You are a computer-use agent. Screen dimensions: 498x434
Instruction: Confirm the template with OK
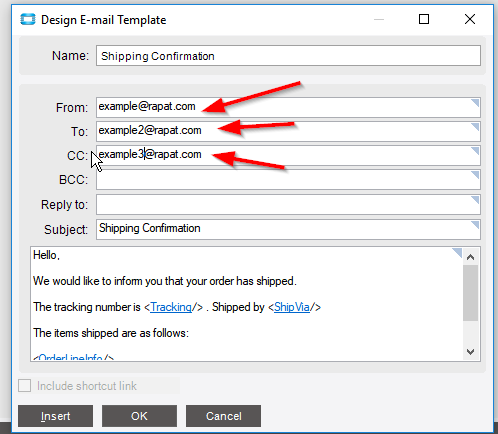tap(139, 416)
